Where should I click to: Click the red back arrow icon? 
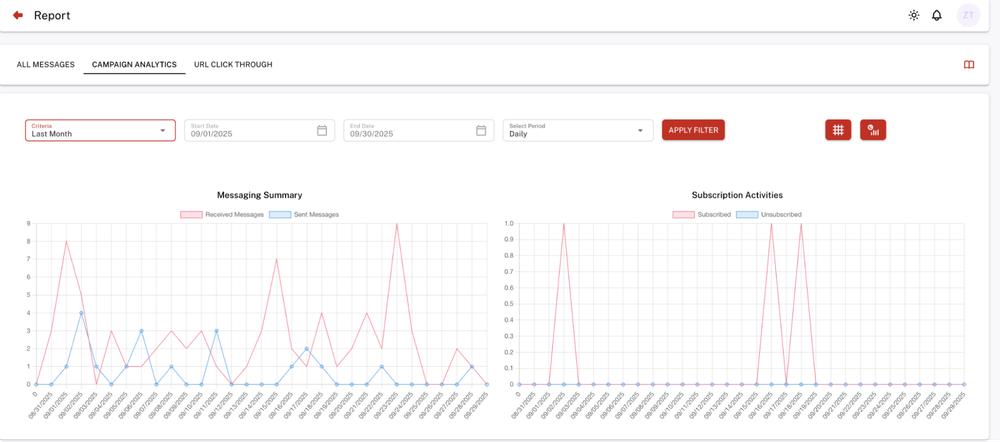[x=18, y=15]
